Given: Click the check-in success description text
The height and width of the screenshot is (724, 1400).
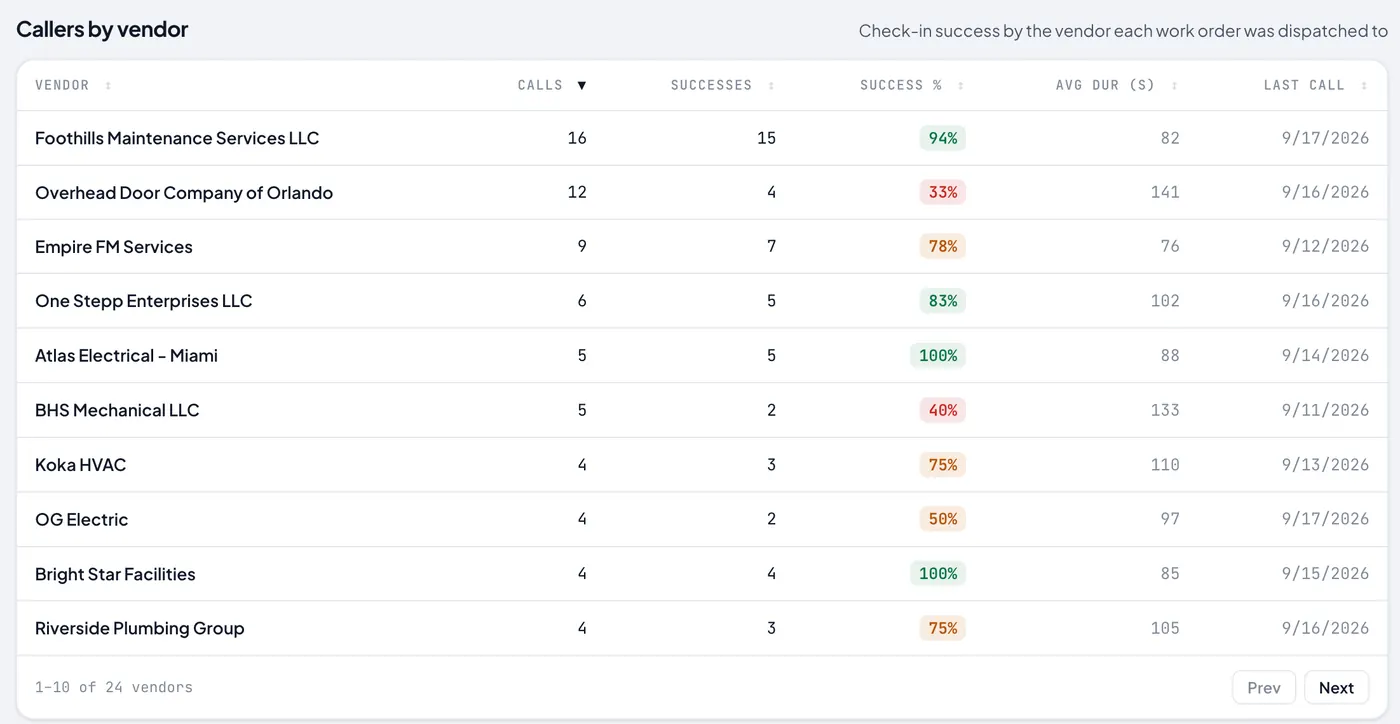Looking at the screenshot, I should 1123,31.
